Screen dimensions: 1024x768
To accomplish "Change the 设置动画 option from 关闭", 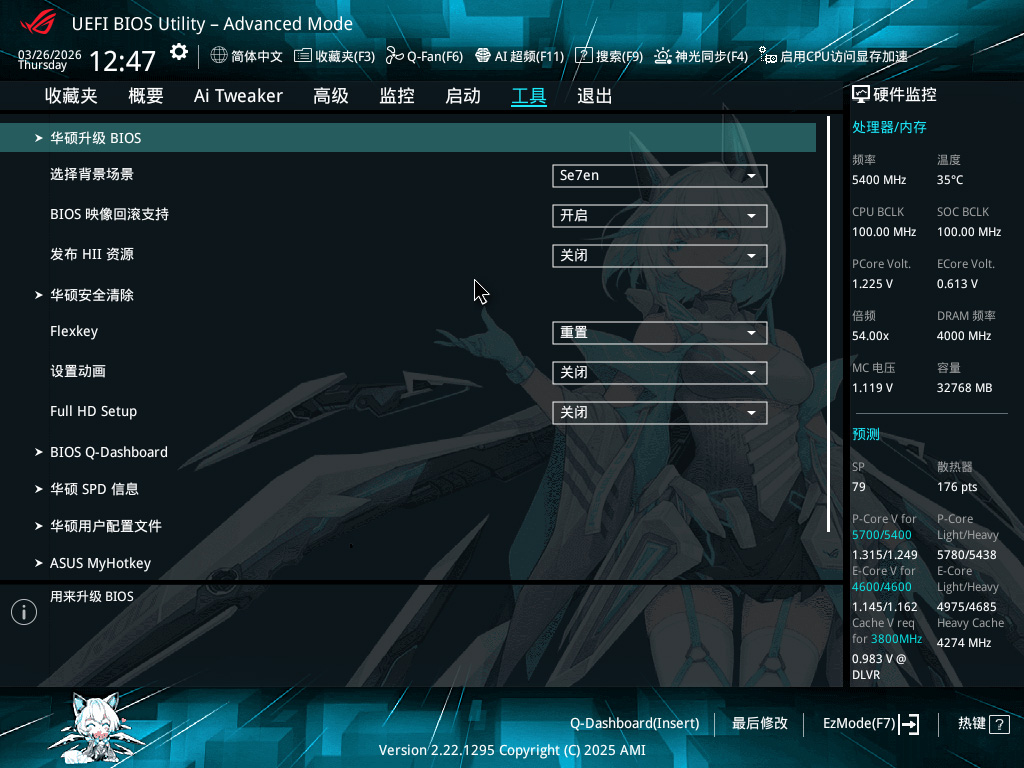I will pyautogui.click(x=659, y=373).
